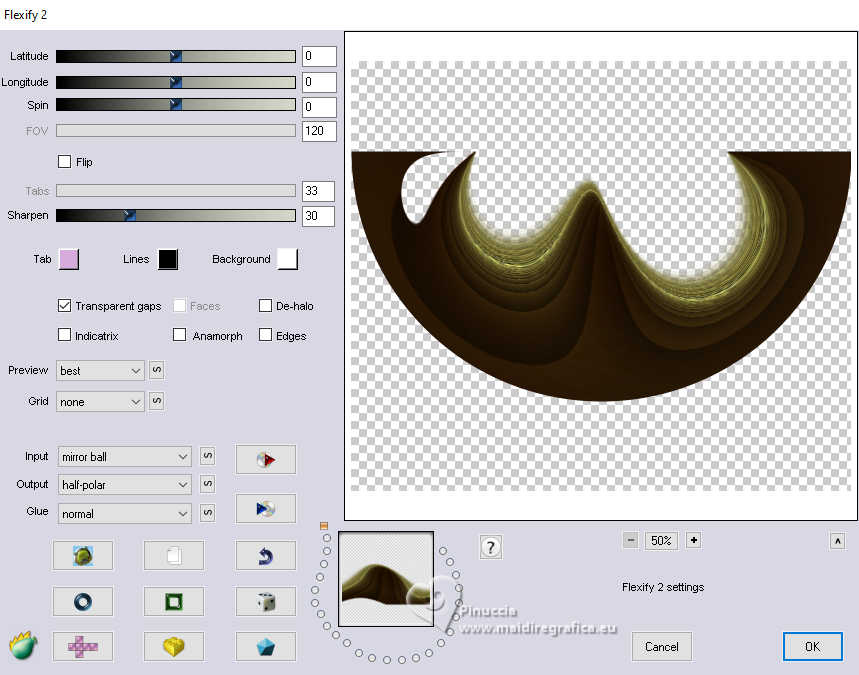Click the OK button
This screenshot has height=675, width=859.
[x=812, y=647]
